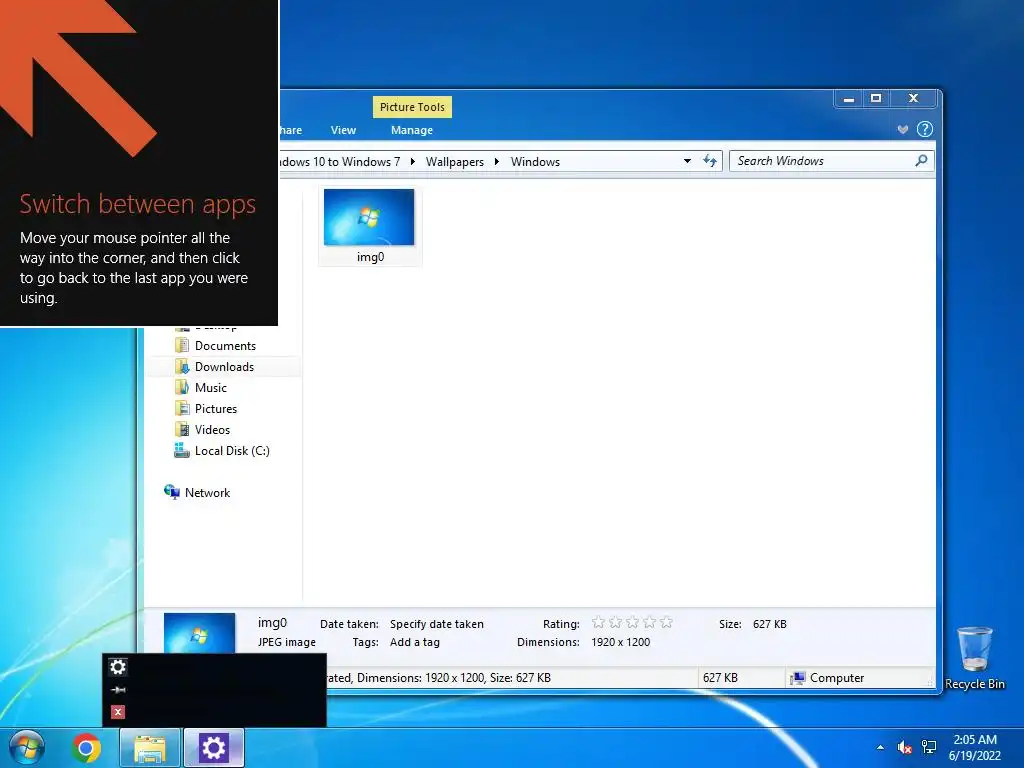Screen dimensions: 1024x768
Task: Set rating to five stars
Action: tap(666, 622)
